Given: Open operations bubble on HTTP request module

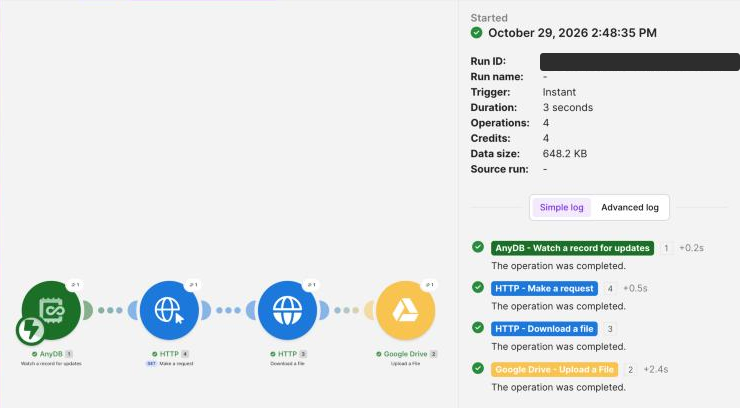Looking at the screenshot, I should click(x=193, y=284).
